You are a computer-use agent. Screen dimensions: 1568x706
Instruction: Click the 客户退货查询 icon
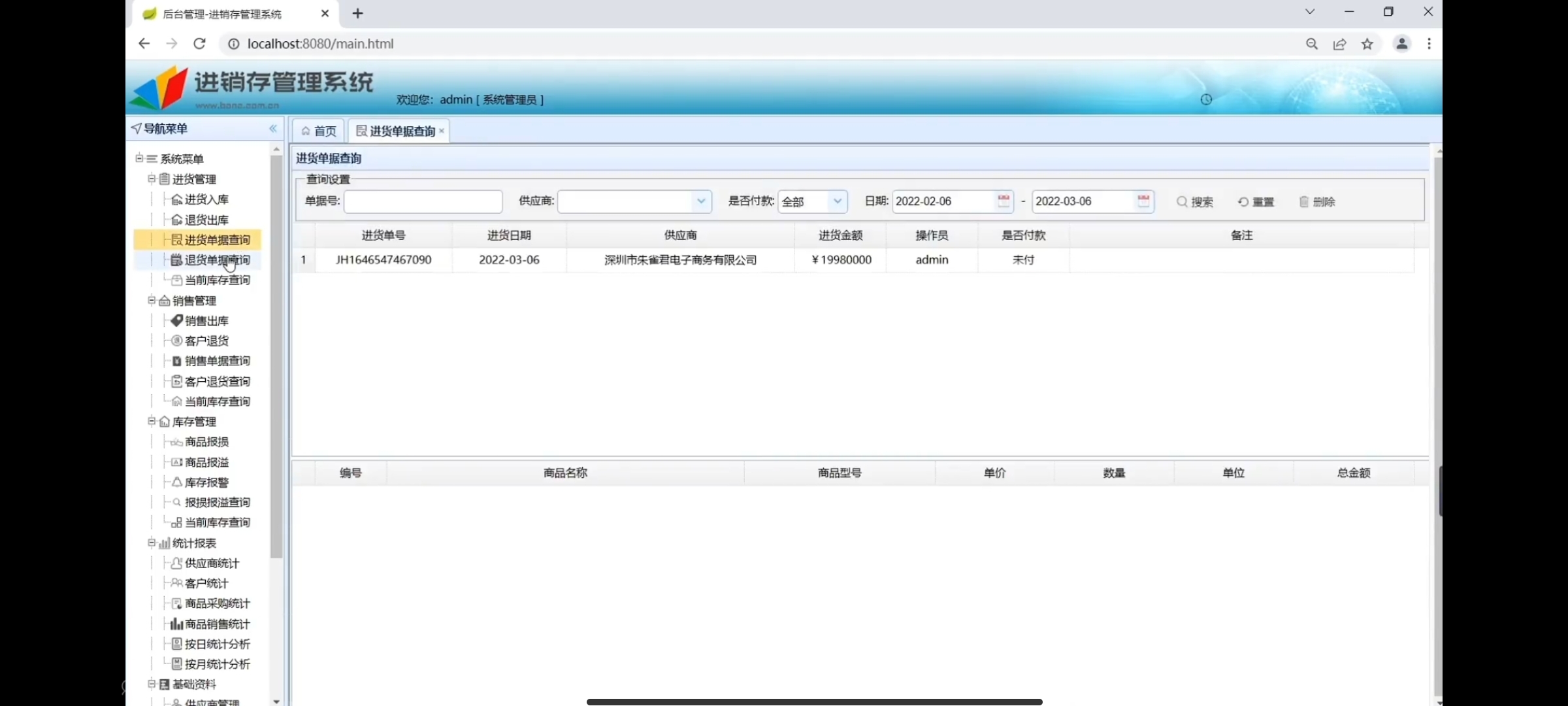pyautogui.click(x=176, y=381)
